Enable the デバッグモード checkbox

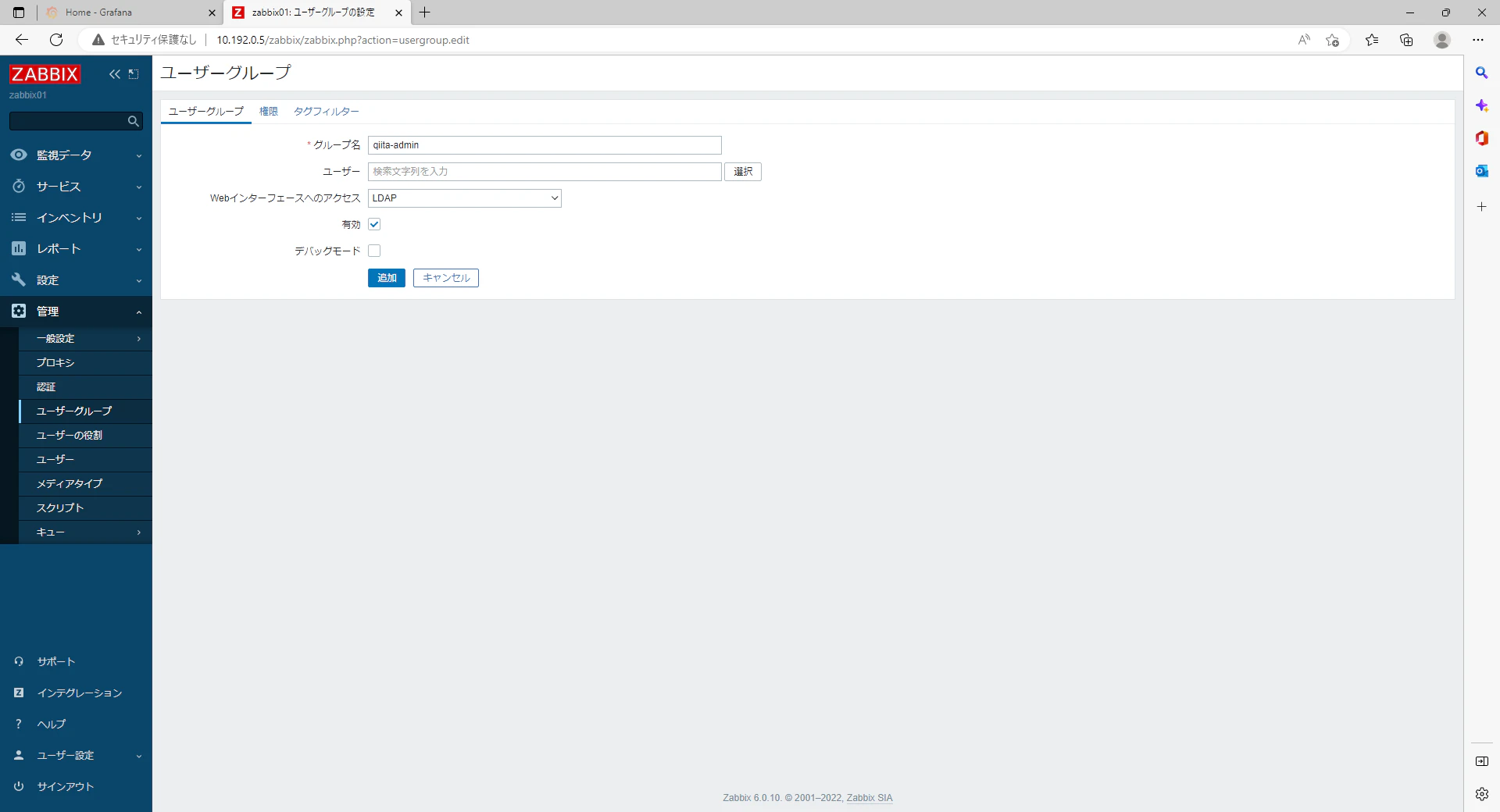[374, 251]
